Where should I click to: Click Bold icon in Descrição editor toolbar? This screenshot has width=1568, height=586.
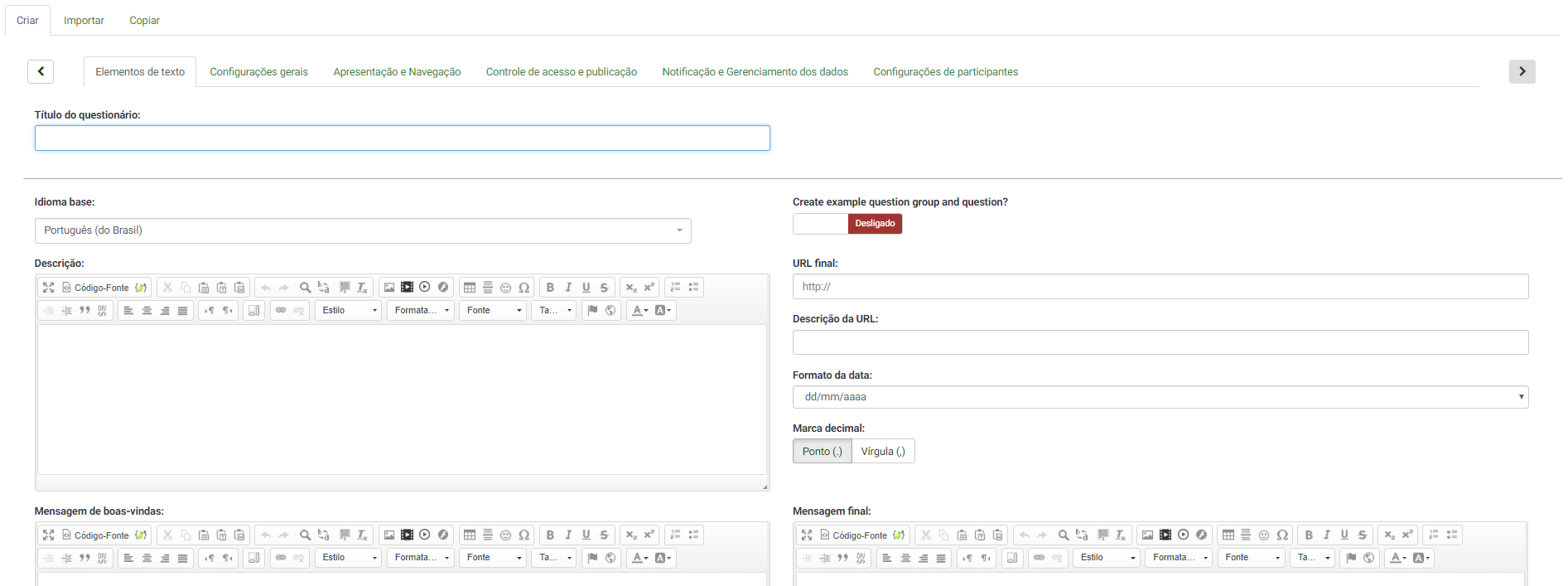(x=550, y=288)
